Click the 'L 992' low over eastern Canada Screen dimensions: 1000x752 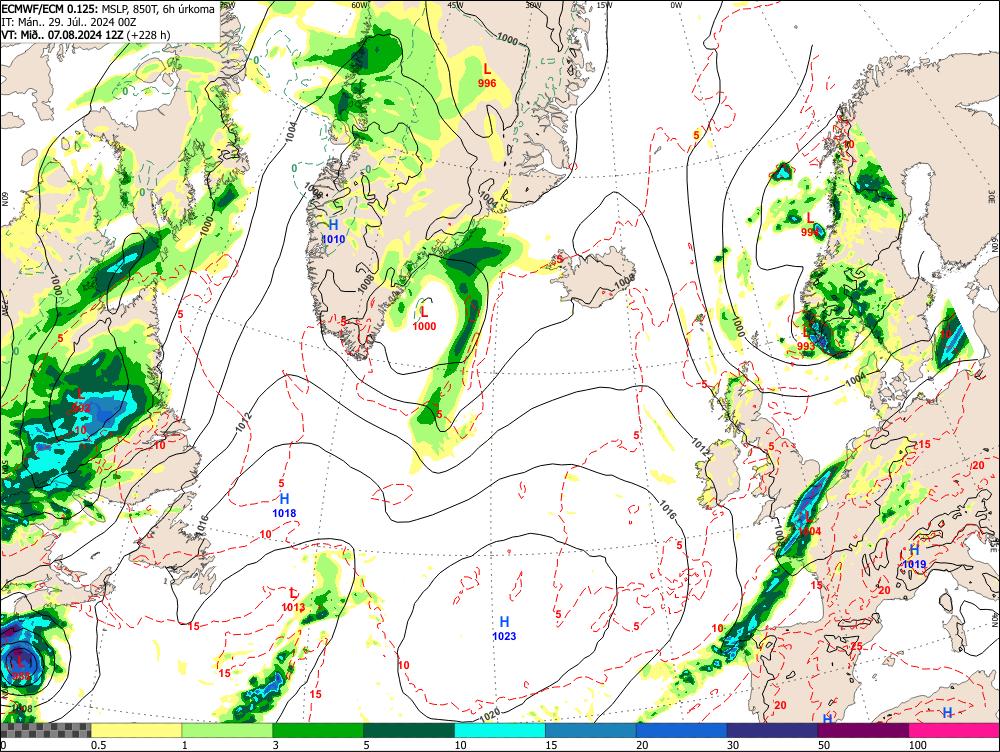click(80, 401)
